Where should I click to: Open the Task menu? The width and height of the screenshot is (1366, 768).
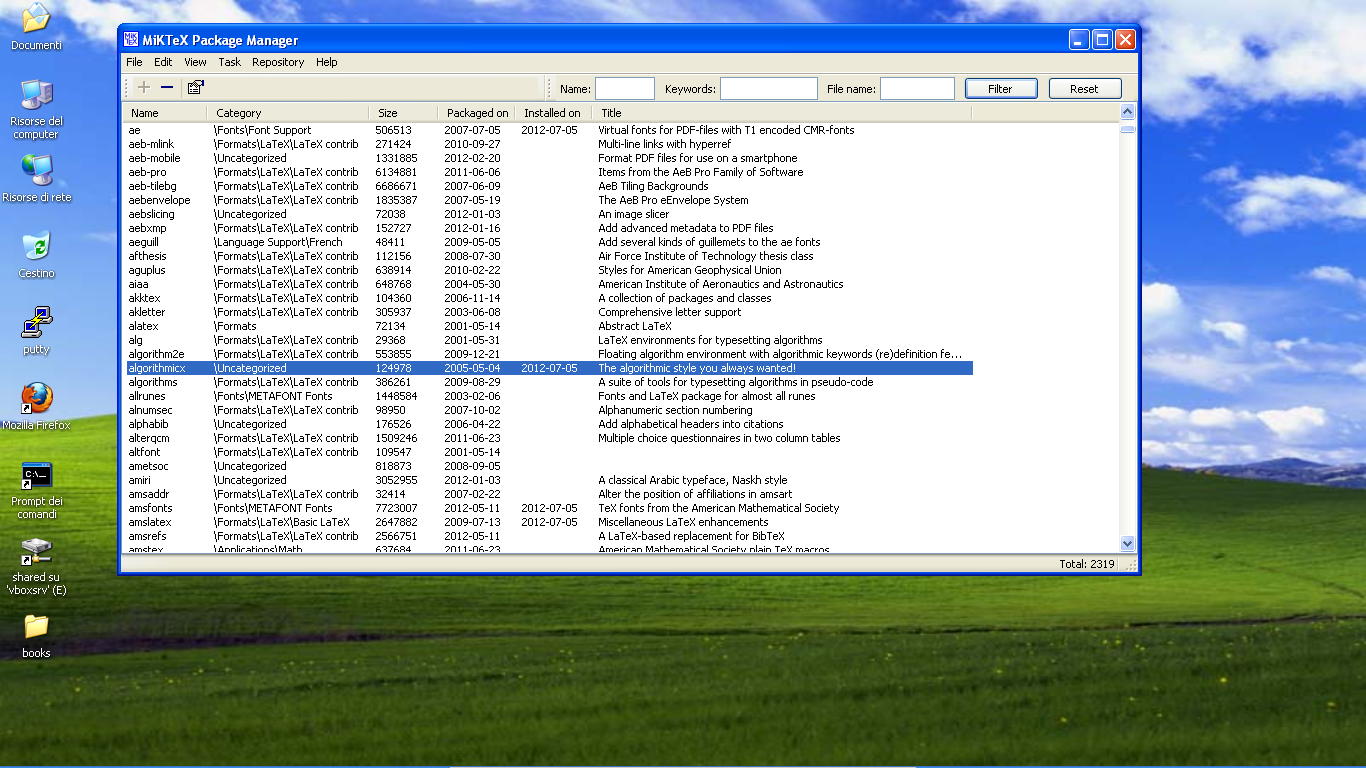(230, 62)
